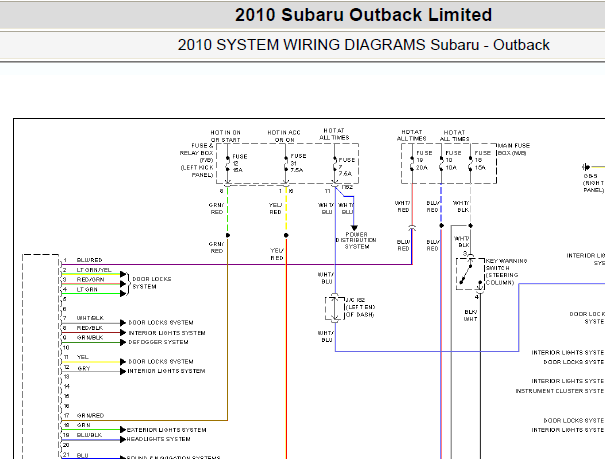The image size is (605, 459).
Task: Click 'DOOR LOCKS SYSTEM' beside the RED/GRN bracket
Action: coord(152,283)
